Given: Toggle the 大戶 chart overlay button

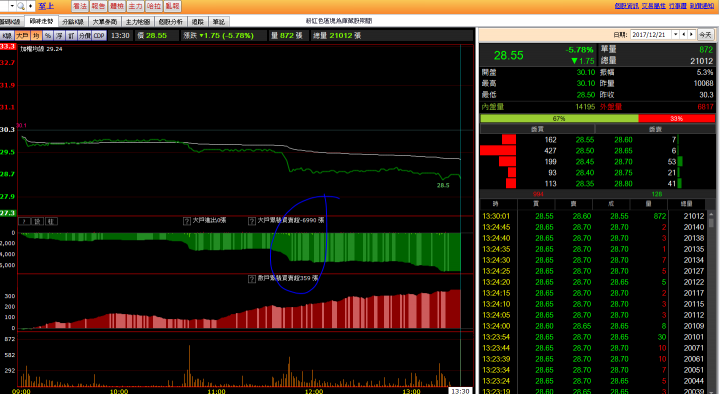Looking at the screenshot, I should (x=22, y=35).
